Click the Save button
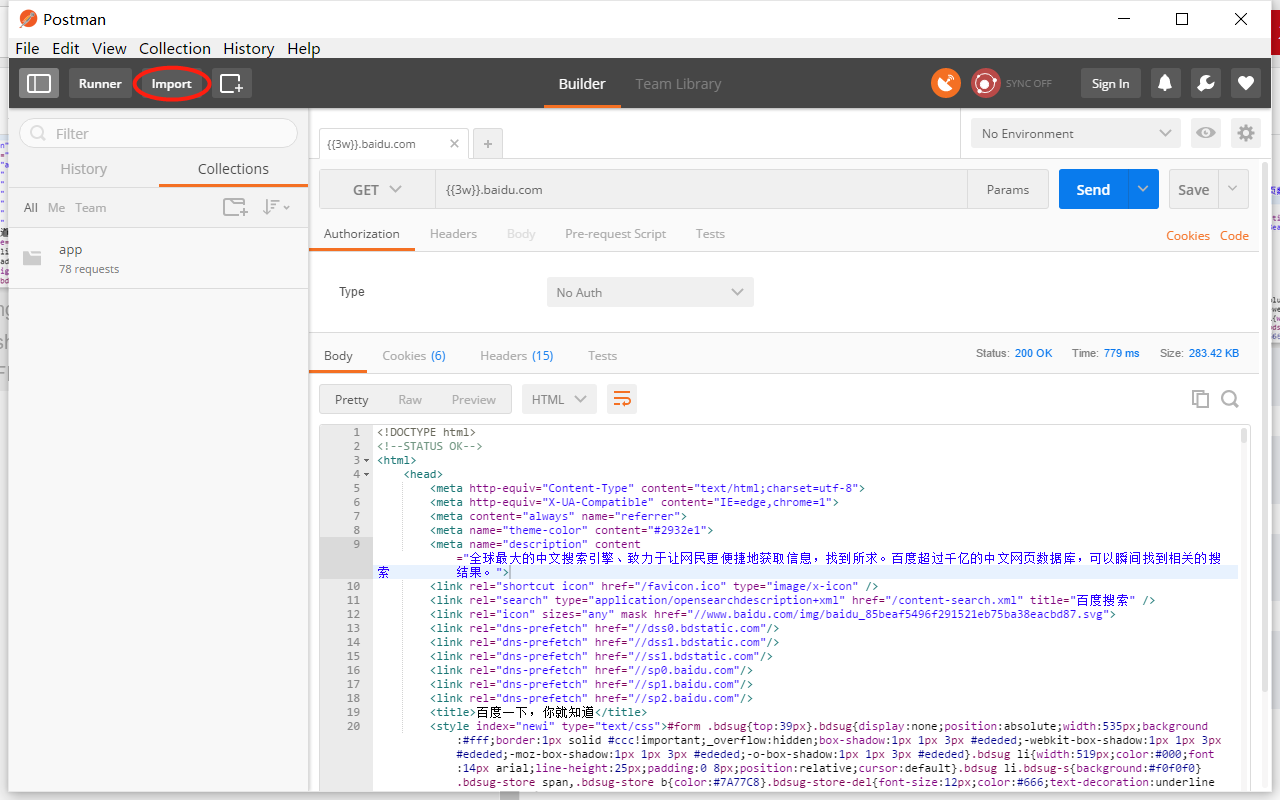 click(1194, 189)
